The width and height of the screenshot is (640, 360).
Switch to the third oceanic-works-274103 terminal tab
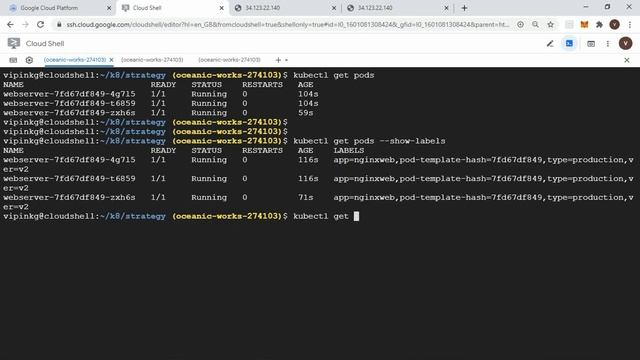(x=229, y=60)
